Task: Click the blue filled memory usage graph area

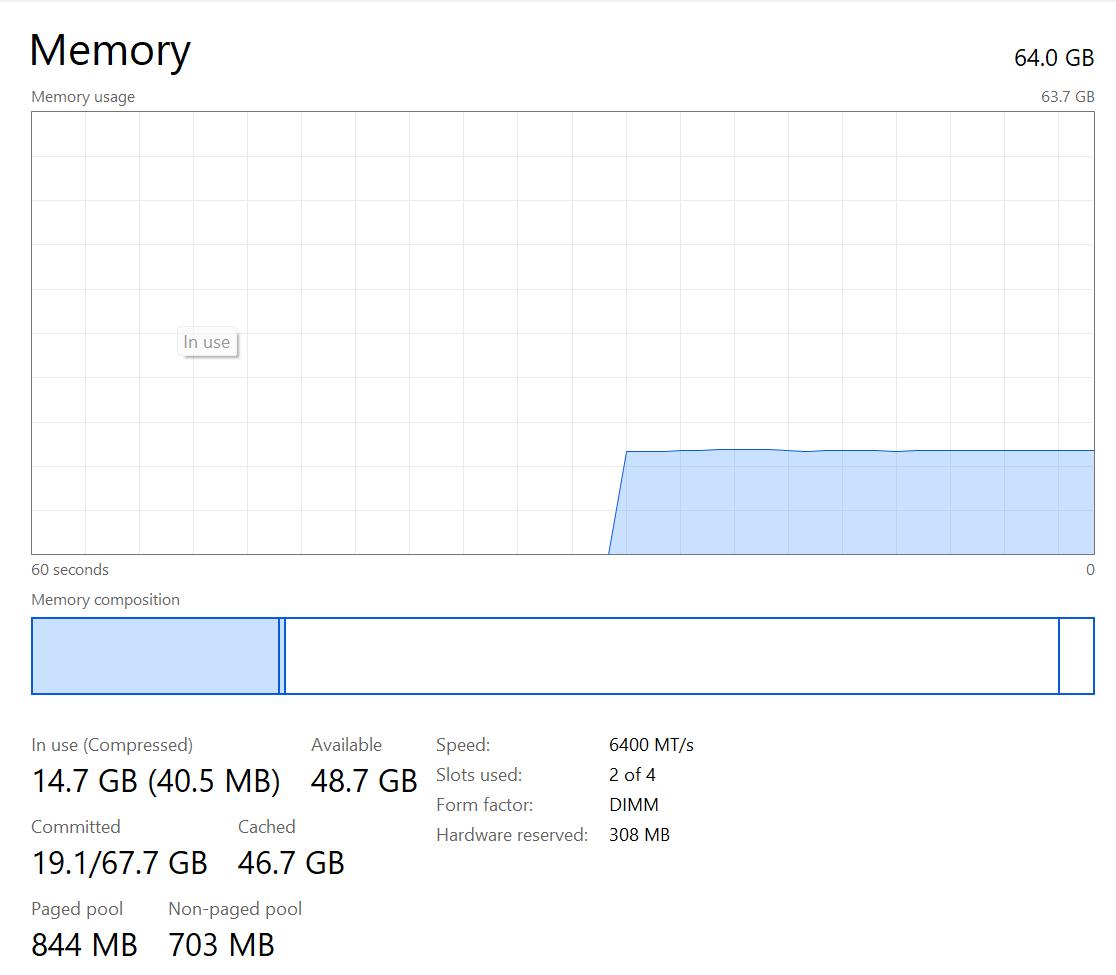Action: (x=850, y=503)
